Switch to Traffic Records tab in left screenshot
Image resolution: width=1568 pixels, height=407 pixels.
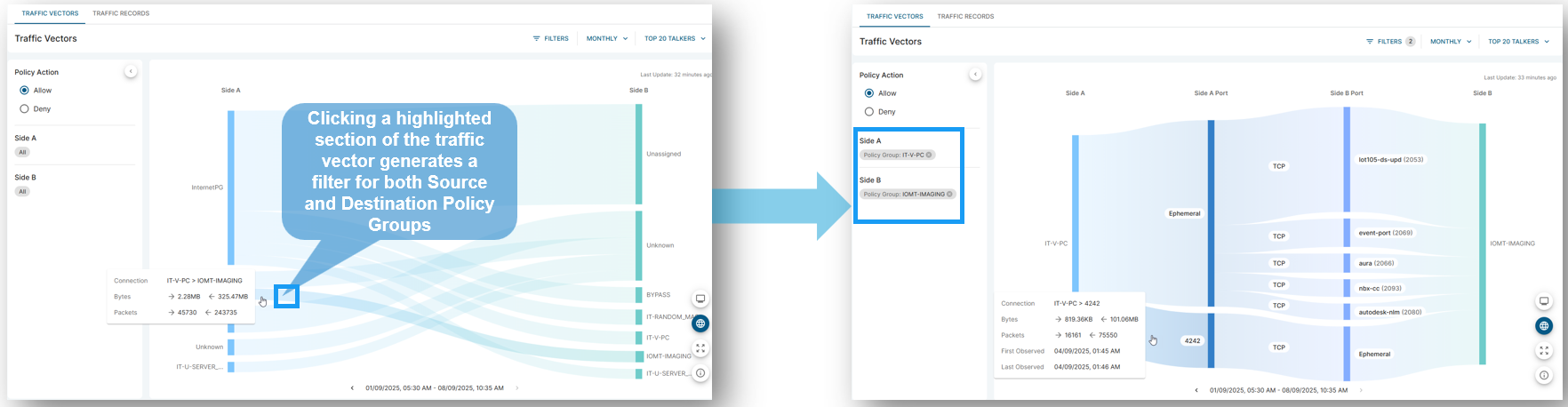(121, 13)
